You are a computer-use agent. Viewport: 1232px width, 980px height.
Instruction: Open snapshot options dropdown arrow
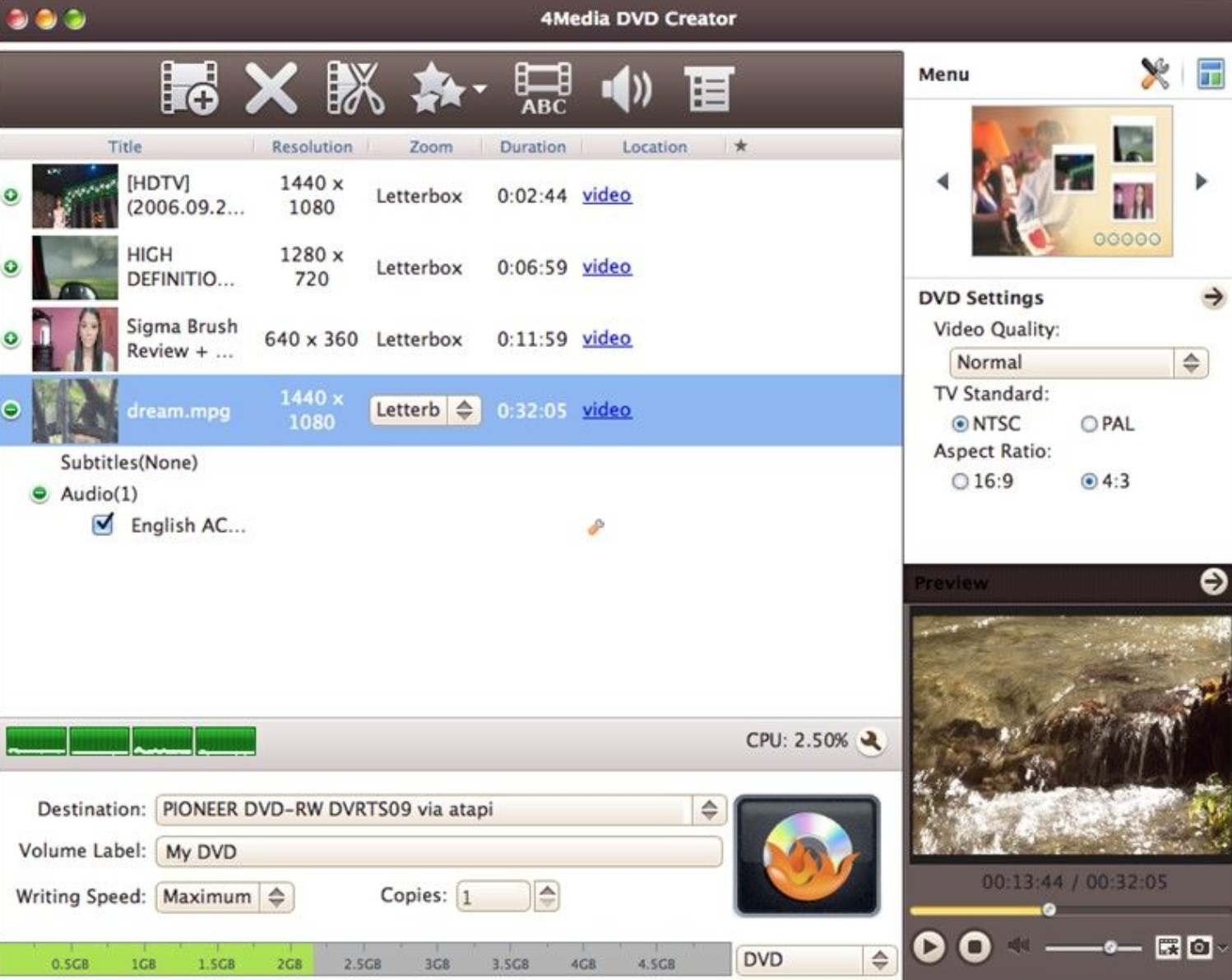click(x=1221, y=948)
